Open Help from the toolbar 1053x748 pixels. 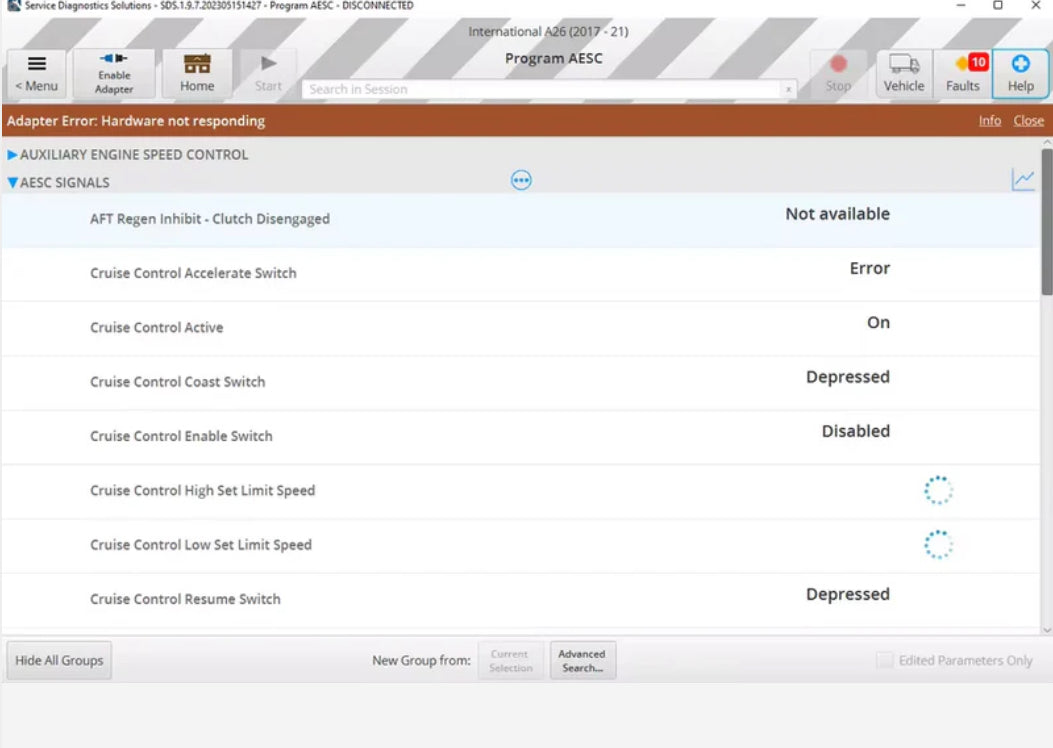[x=1019, y=72]
